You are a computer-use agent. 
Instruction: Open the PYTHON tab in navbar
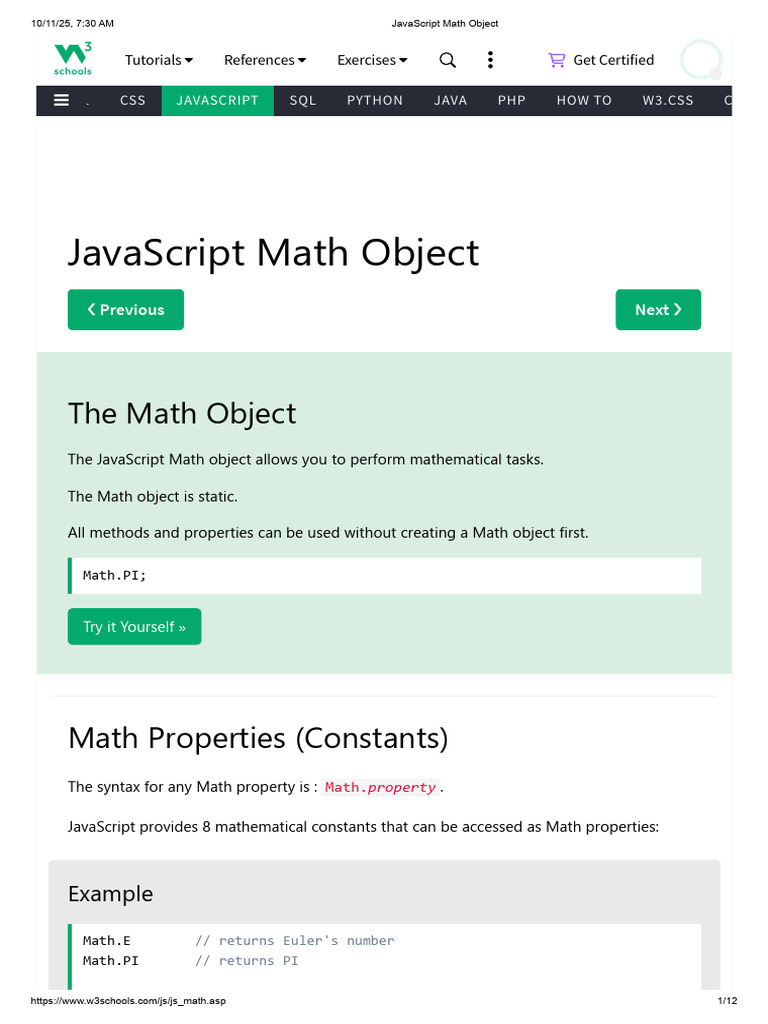coord(375,101)
